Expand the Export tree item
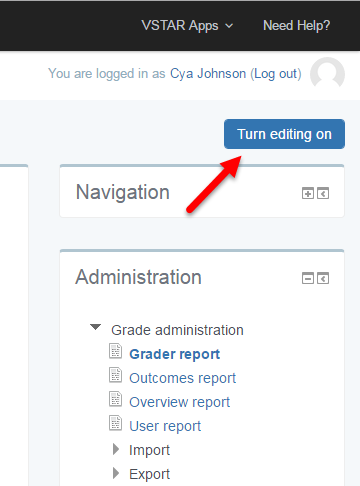 pos(116,473)
